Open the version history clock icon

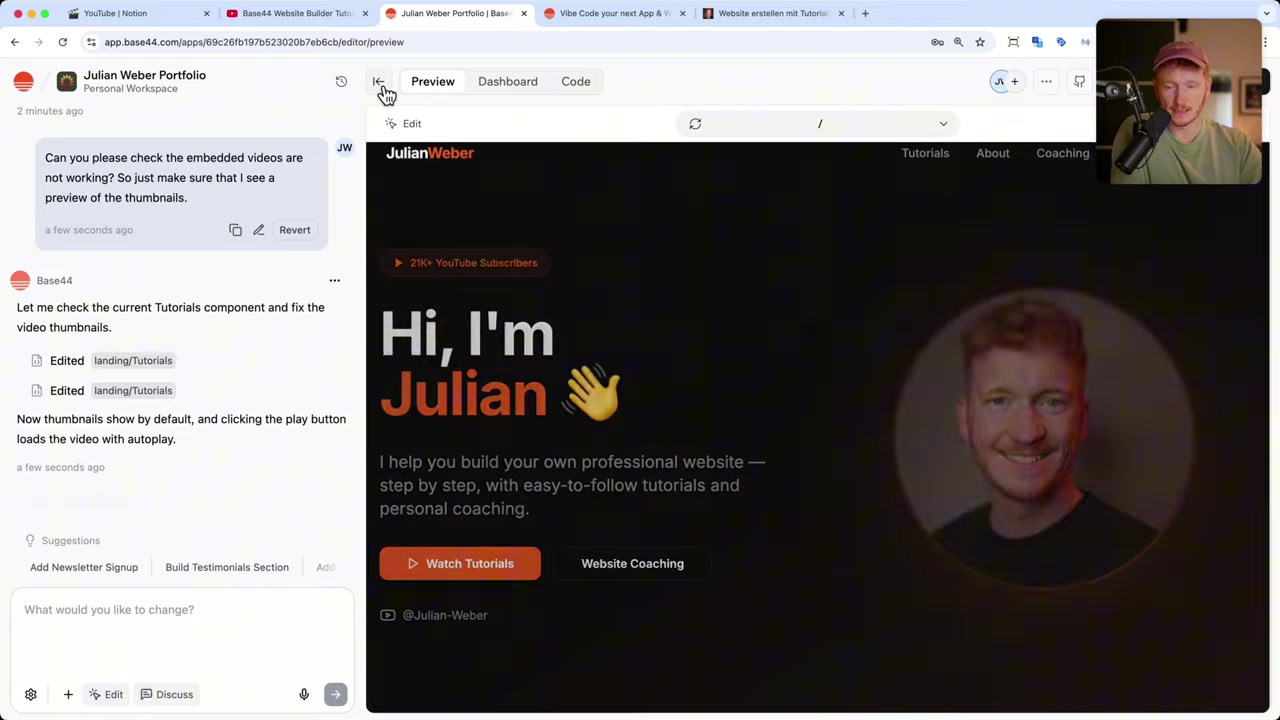tap(341, 81)
